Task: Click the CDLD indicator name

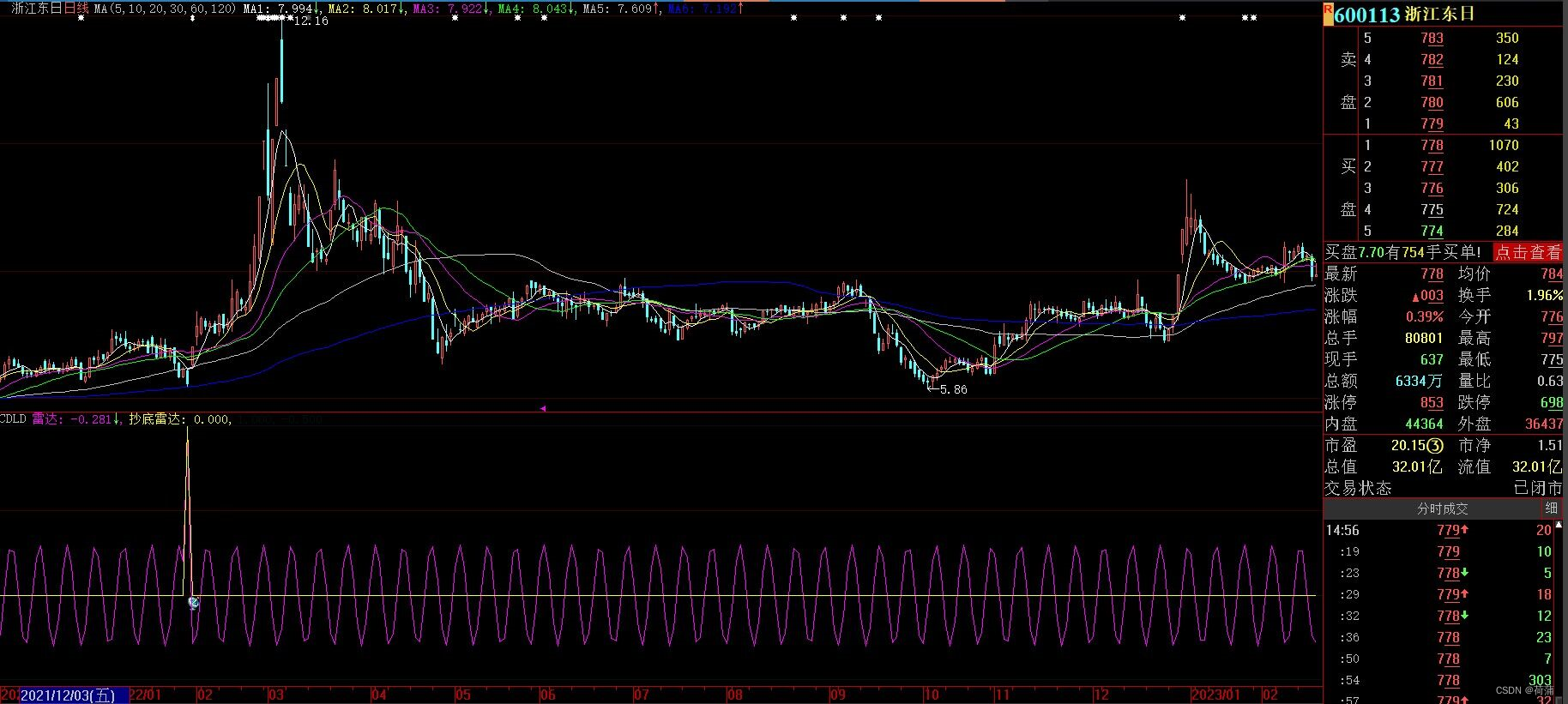Action: (13, 419)
